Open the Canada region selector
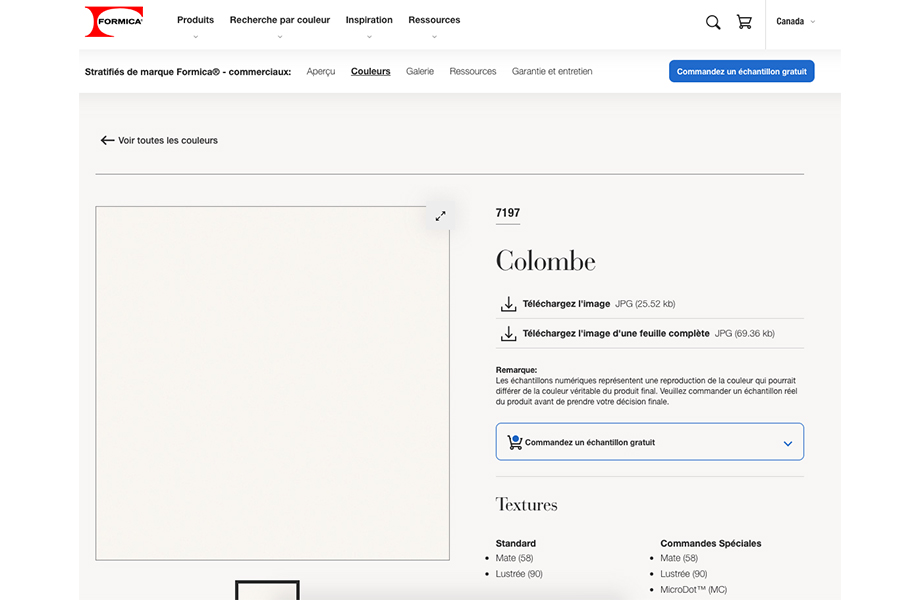The height and width of the screenshot is (600, 920). pyautogui.click(x=796, y=22)
